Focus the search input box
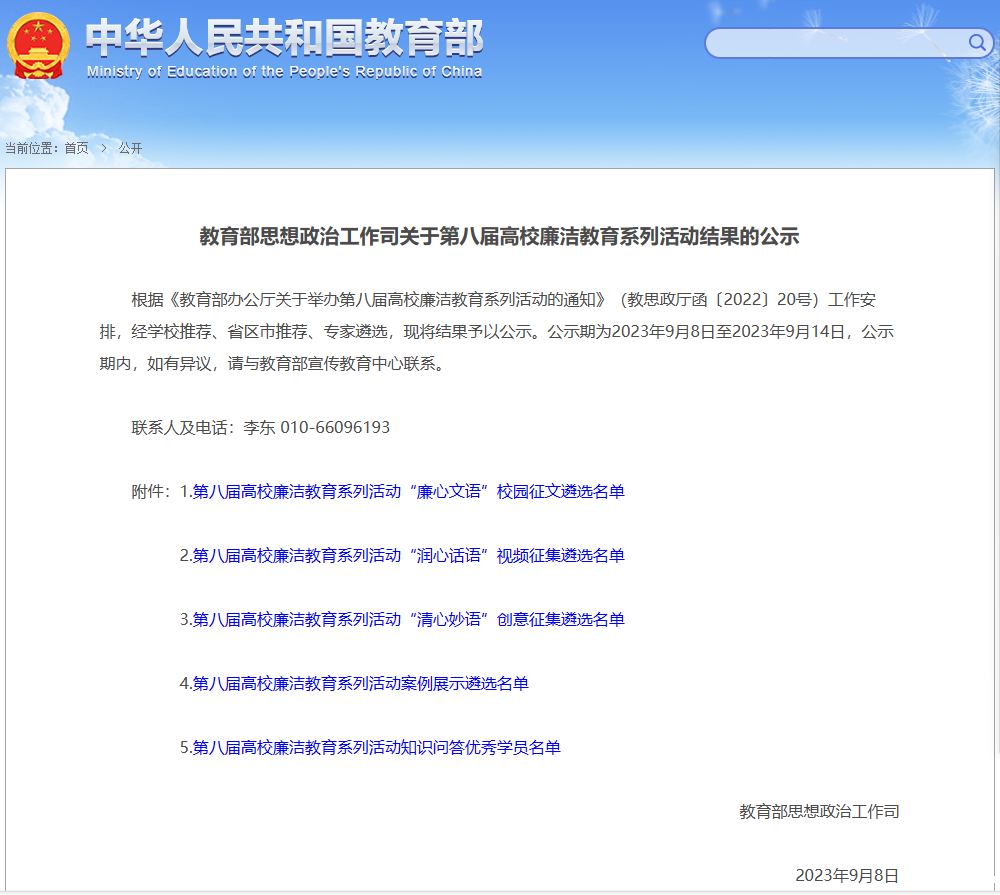The height and width of the screenshot is (895, 1000). (x=835, y=43)
